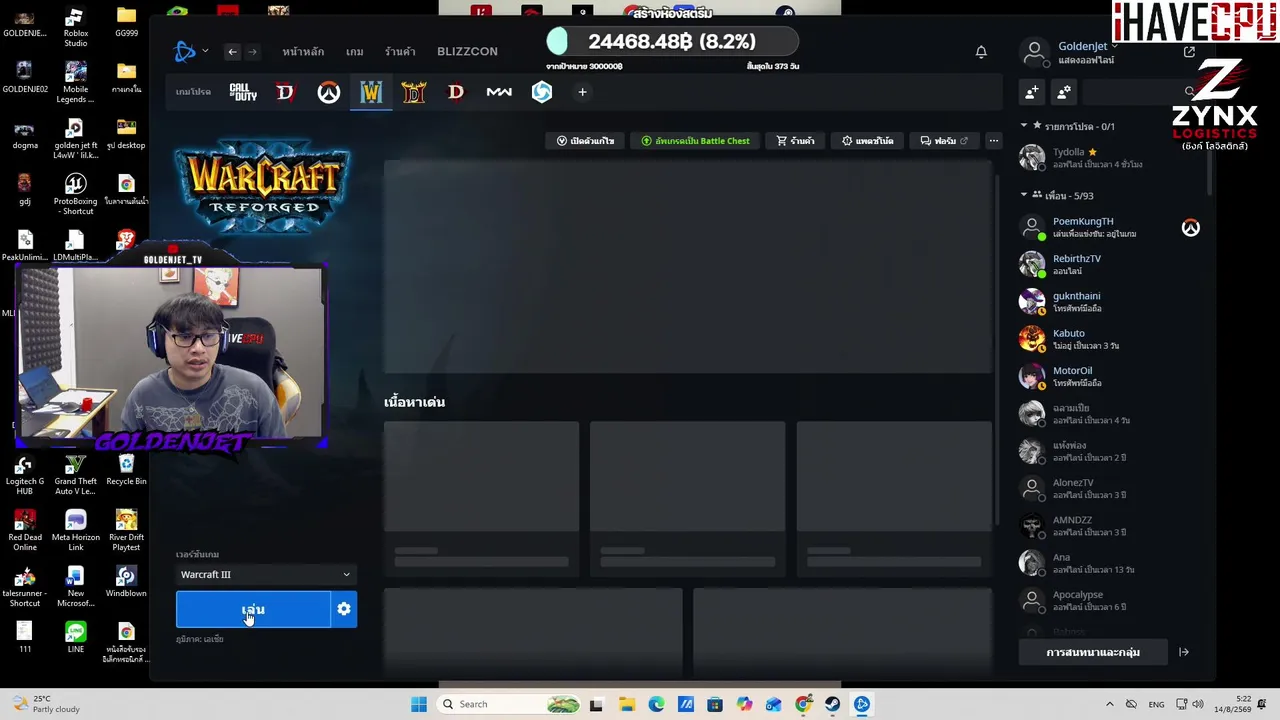The height and width of the screenshot is (720, 1280).
Task: Select friend Tydolla in favorites
Action: 1110,158
